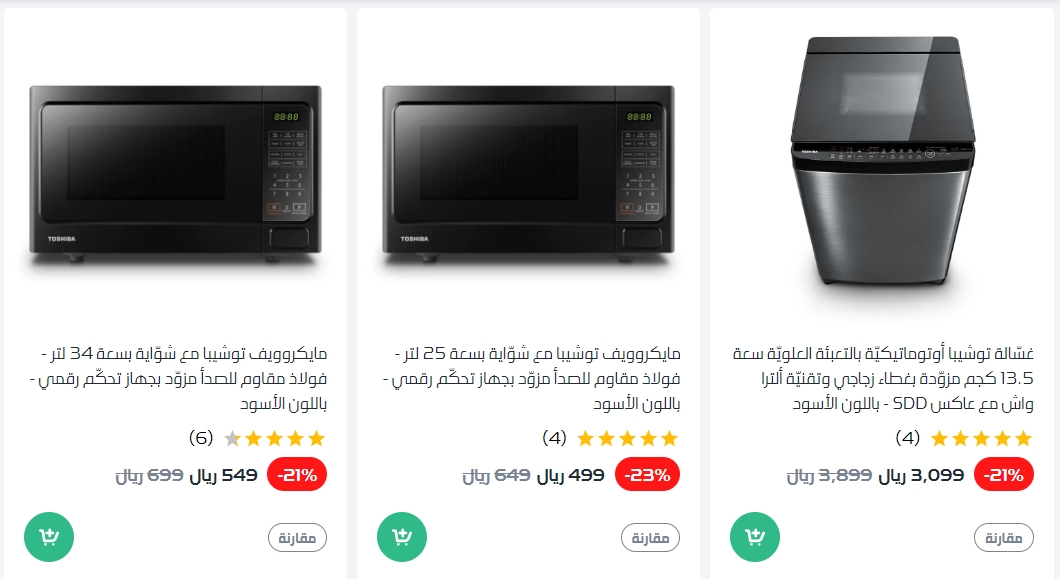Viewport: 1060px width, 579px height.
Task: Open the 13.5 كجم washing machine title
Action: [x=883, y=378]
